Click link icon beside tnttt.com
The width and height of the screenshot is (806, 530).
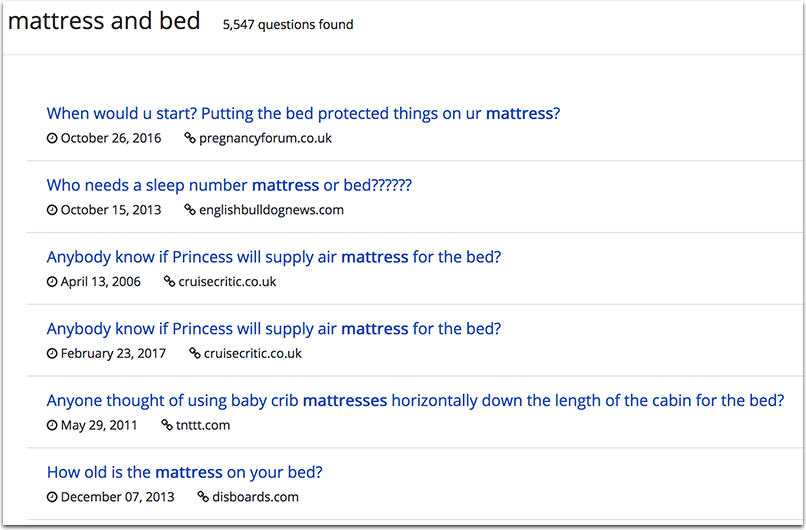coord(167,425)
